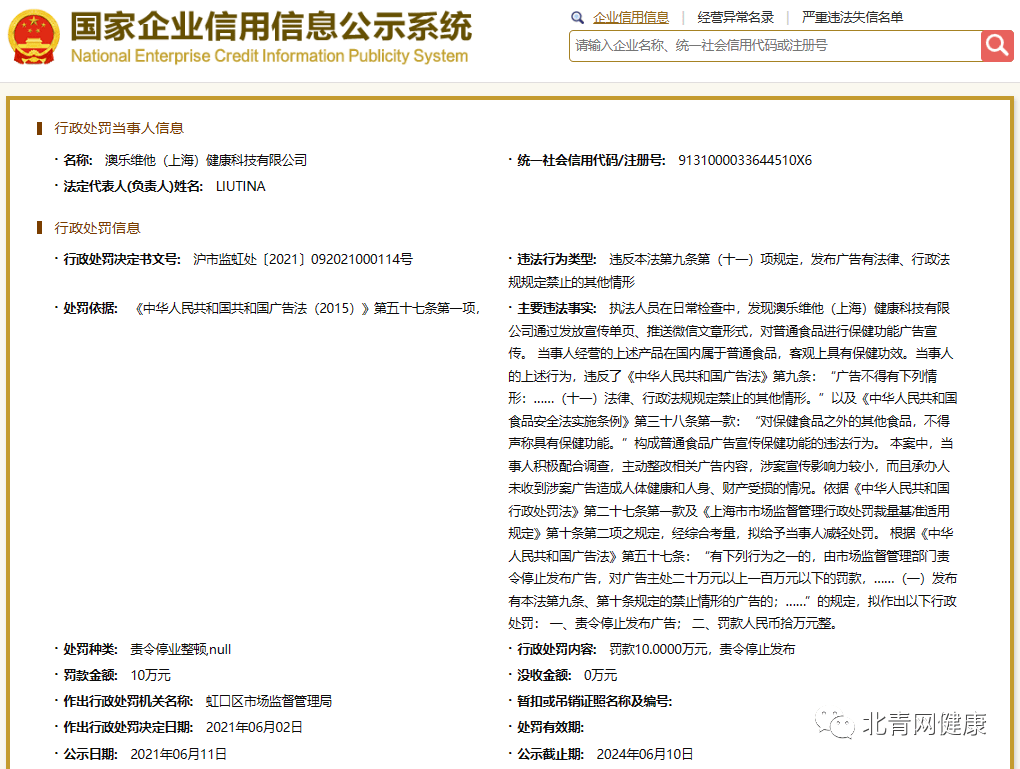The height and width of the screenshot is (769, 1020).
Task: Focus the enterprise name search input box
Action: (x=773, y=46)
